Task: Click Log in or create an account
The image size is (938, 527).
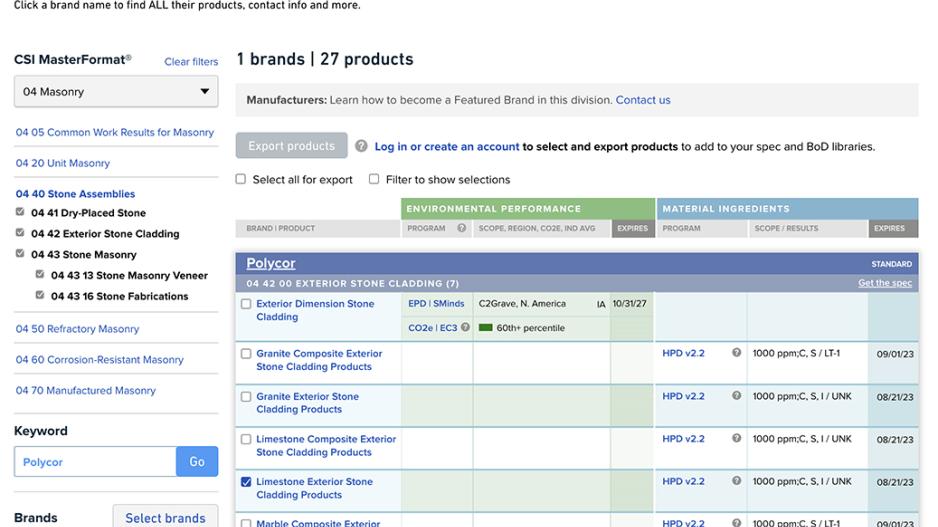Action: tap(447, 147)
